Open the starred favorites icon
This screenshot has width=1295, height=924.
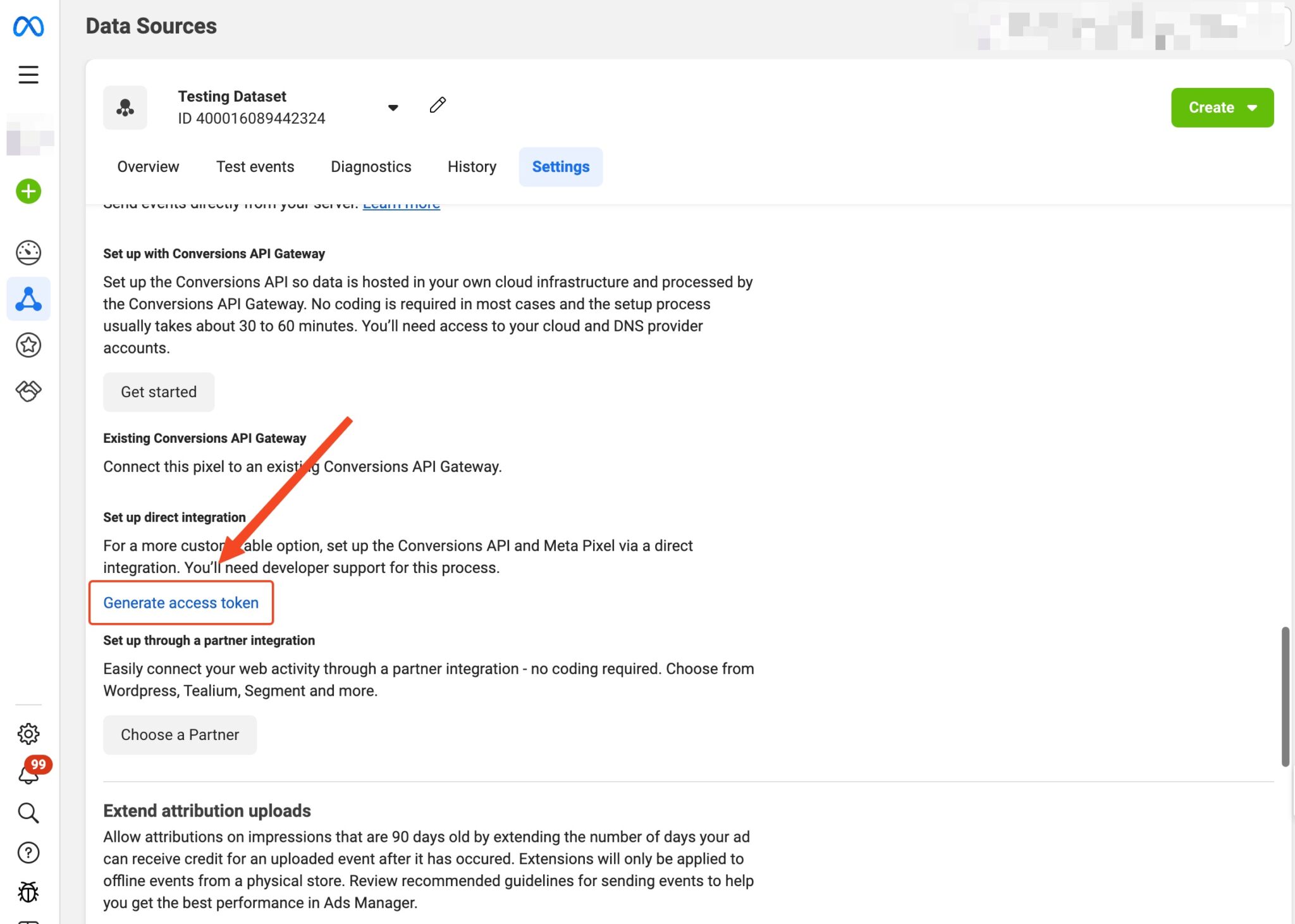coord(28,345)
